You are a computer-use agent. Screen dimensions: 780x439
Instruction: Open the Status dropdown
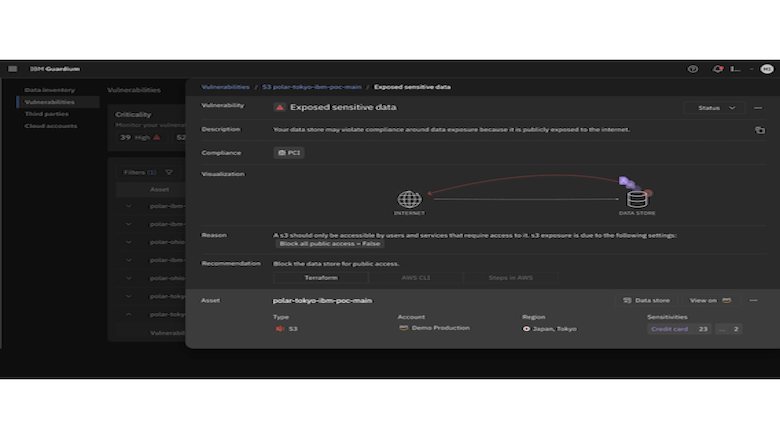[x=715, y=108]
